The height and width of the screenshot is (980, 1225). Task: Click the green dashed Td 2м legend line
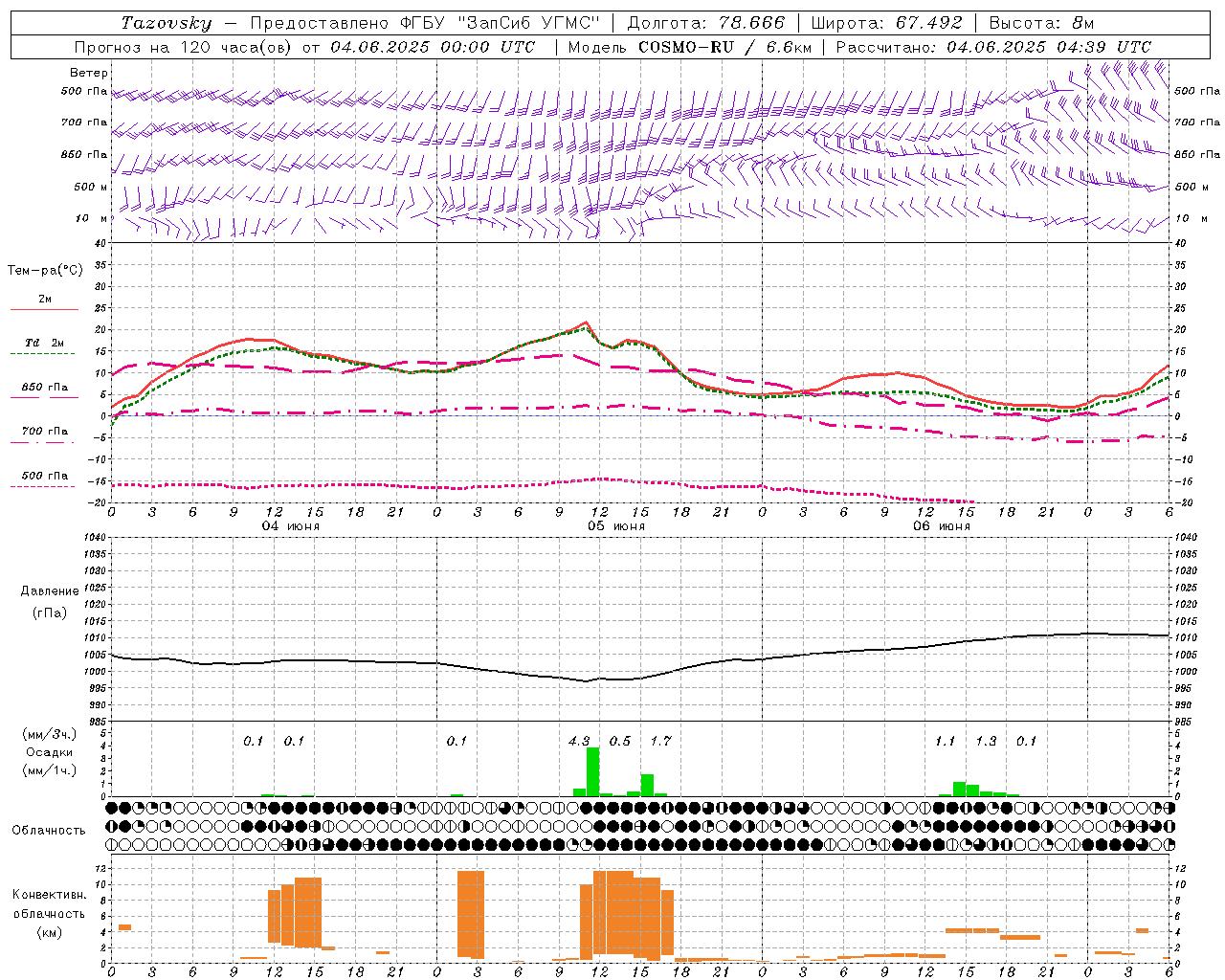[44, 354]
